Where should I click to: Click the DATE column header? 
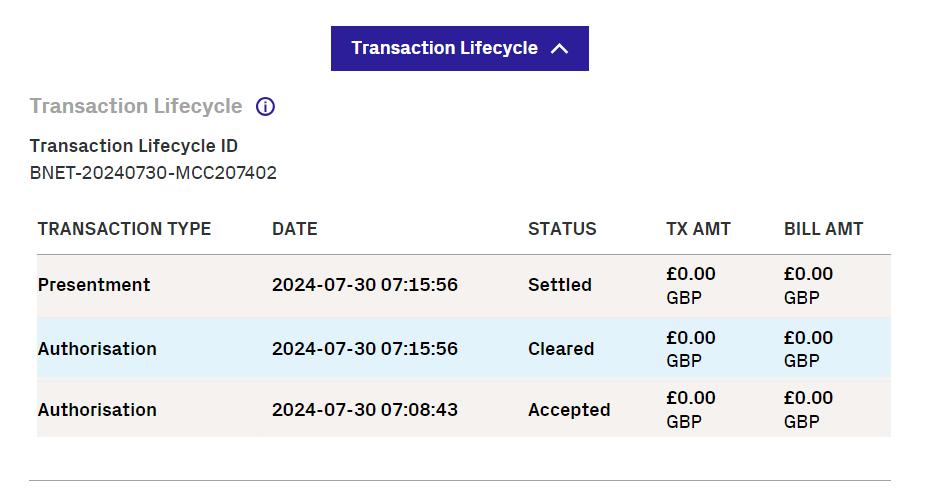pos(294,229)
